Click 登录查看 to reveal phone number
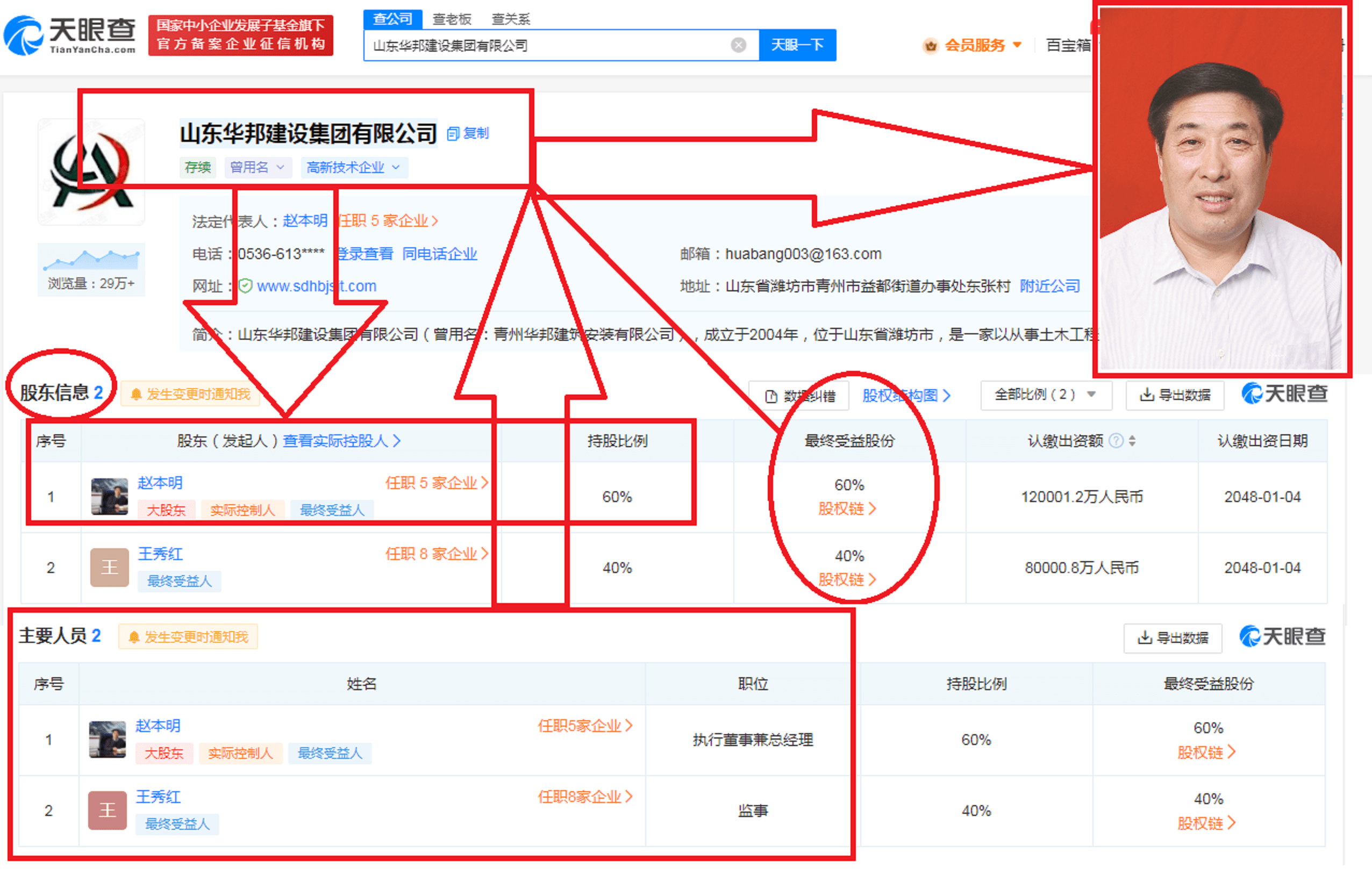The height and width of the screenshot is (889, 1372). (x=365, y=254)
